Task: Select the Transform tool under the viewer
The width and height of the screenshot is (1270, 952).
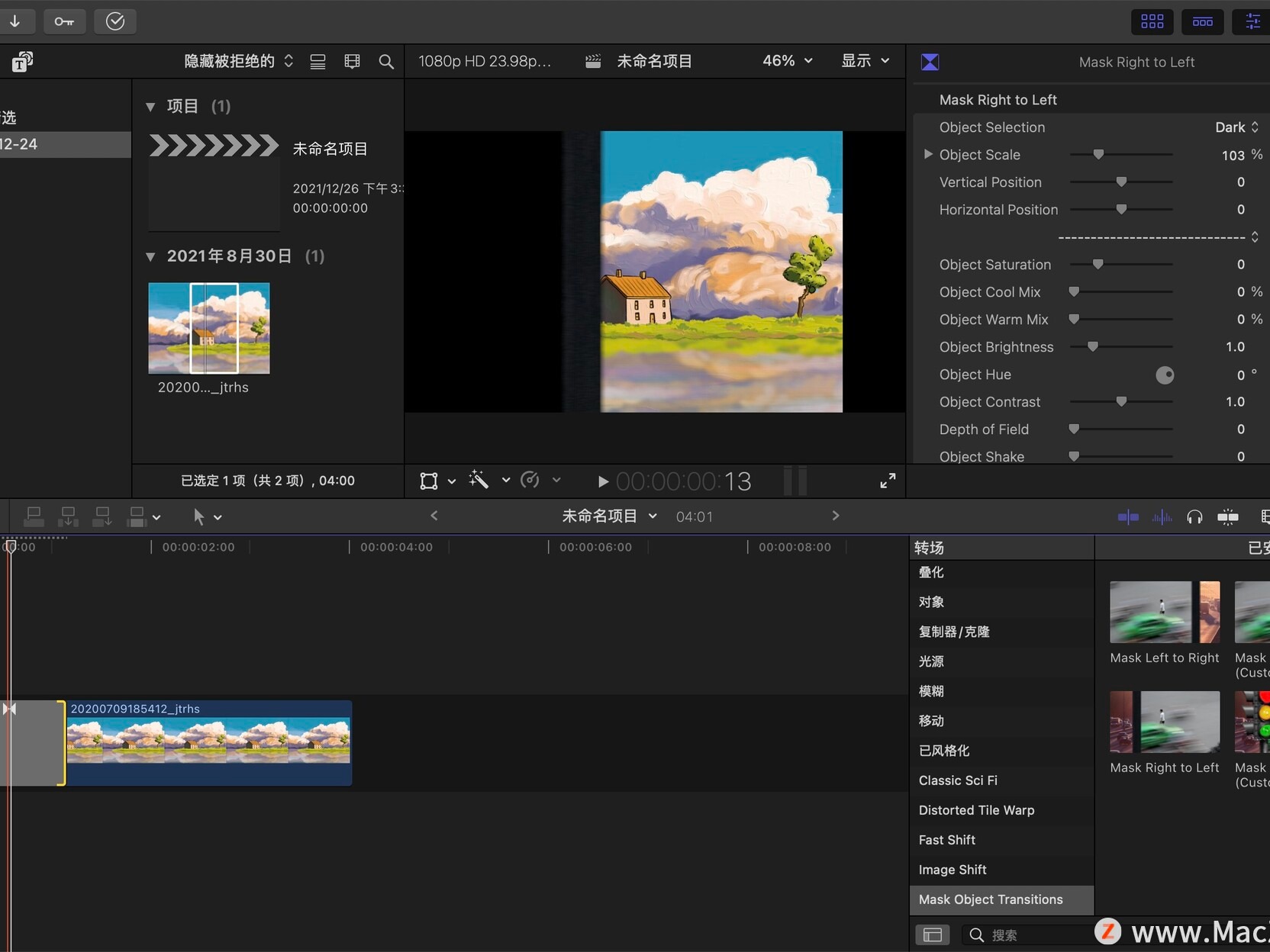Action: (430, 481)
